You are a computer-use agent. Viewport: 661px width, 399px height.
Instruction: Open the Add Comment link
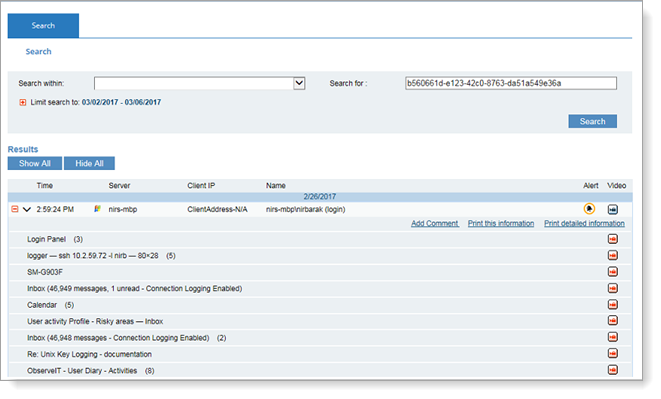pos(435,224)
